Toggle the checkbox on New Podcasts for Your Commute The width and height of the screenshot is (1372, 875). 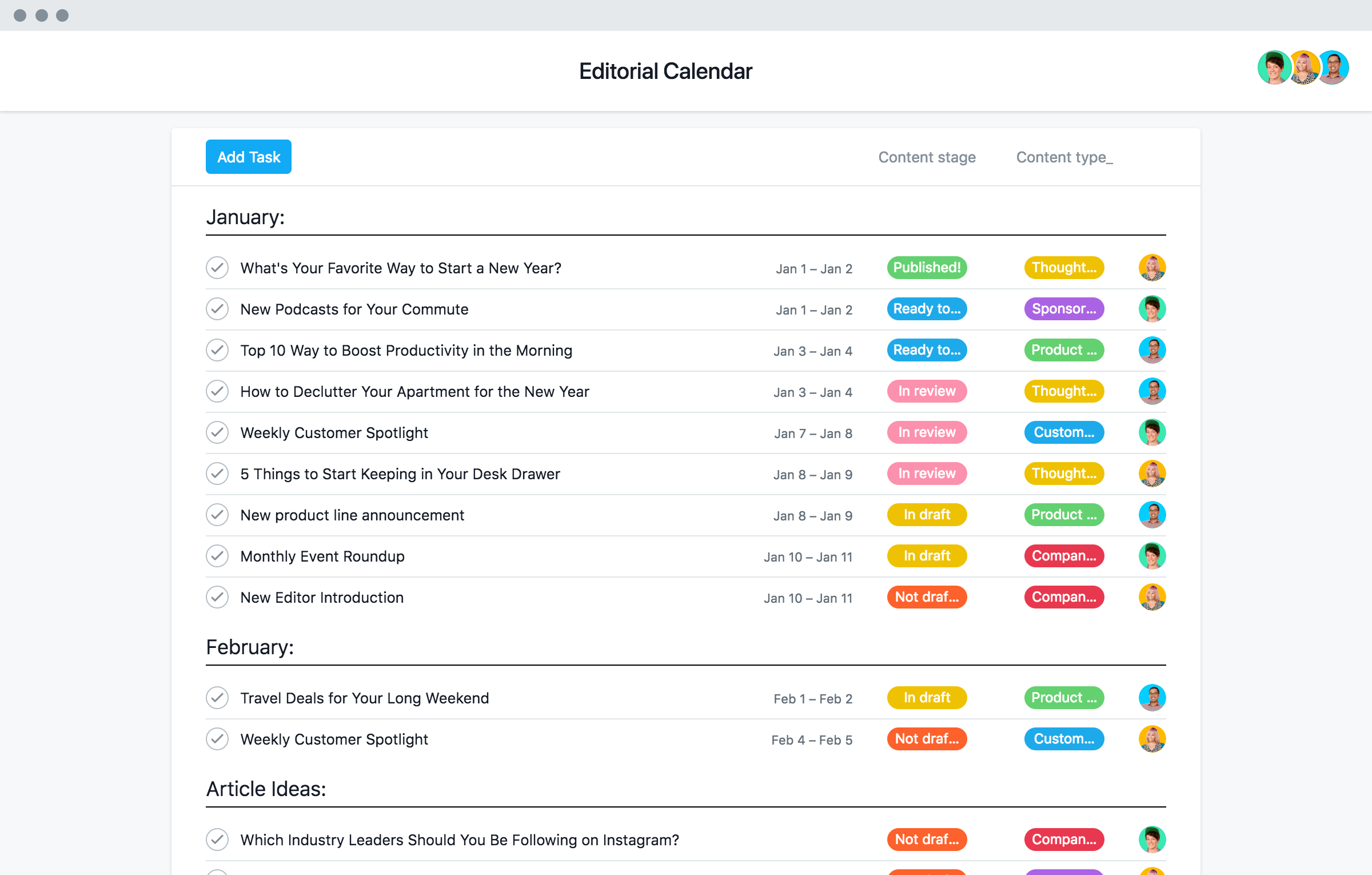coord(218,309)
